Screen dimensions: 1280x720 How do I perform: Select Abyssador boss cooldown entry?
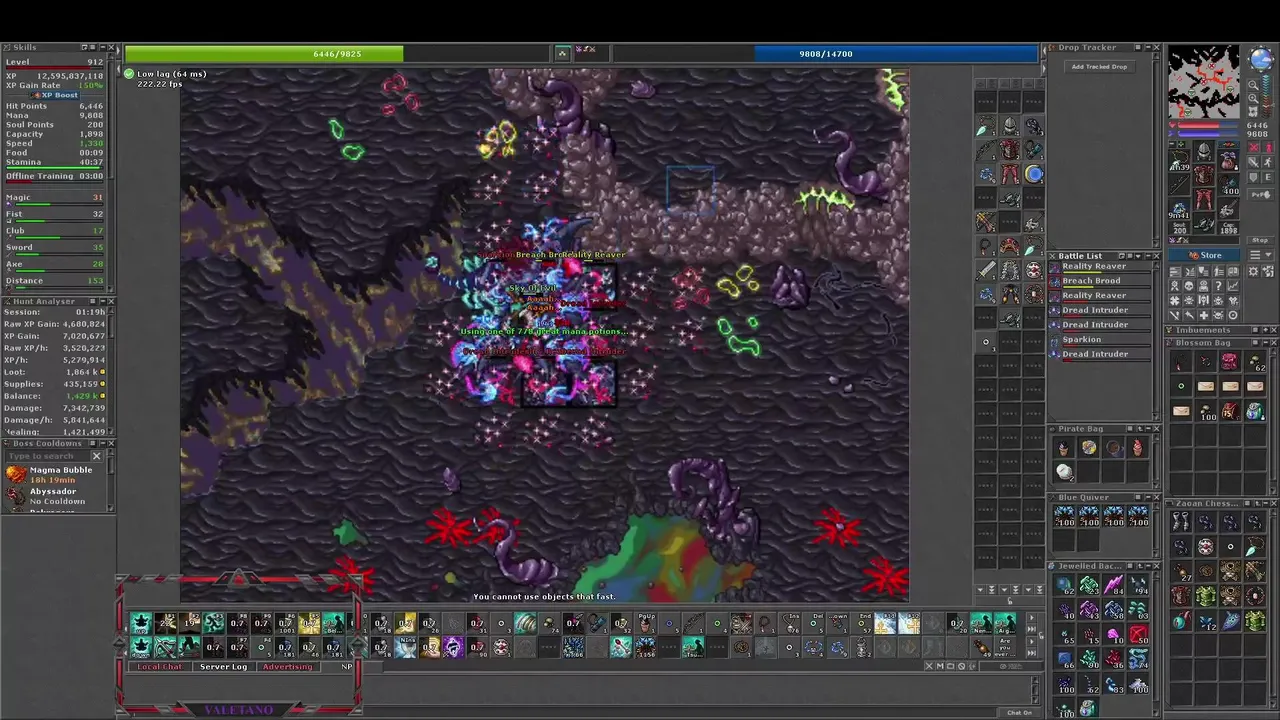click(x=55, y=496)
